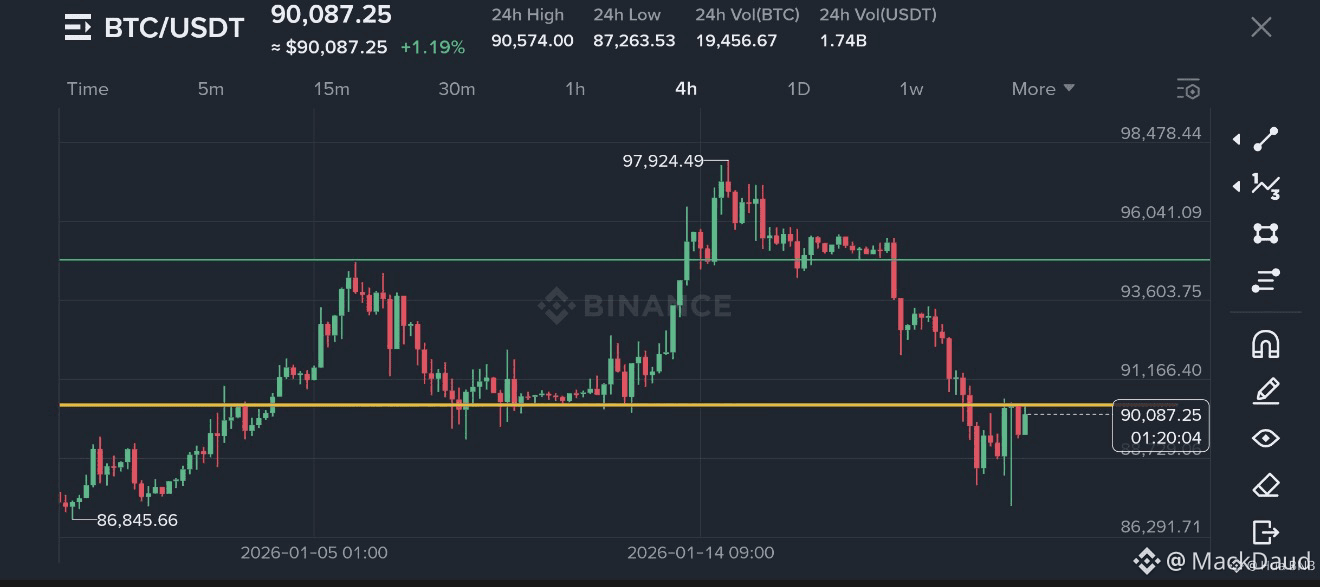Open chart indicator settings icon
1320x587 pixels.
(x=1188, y=89)
